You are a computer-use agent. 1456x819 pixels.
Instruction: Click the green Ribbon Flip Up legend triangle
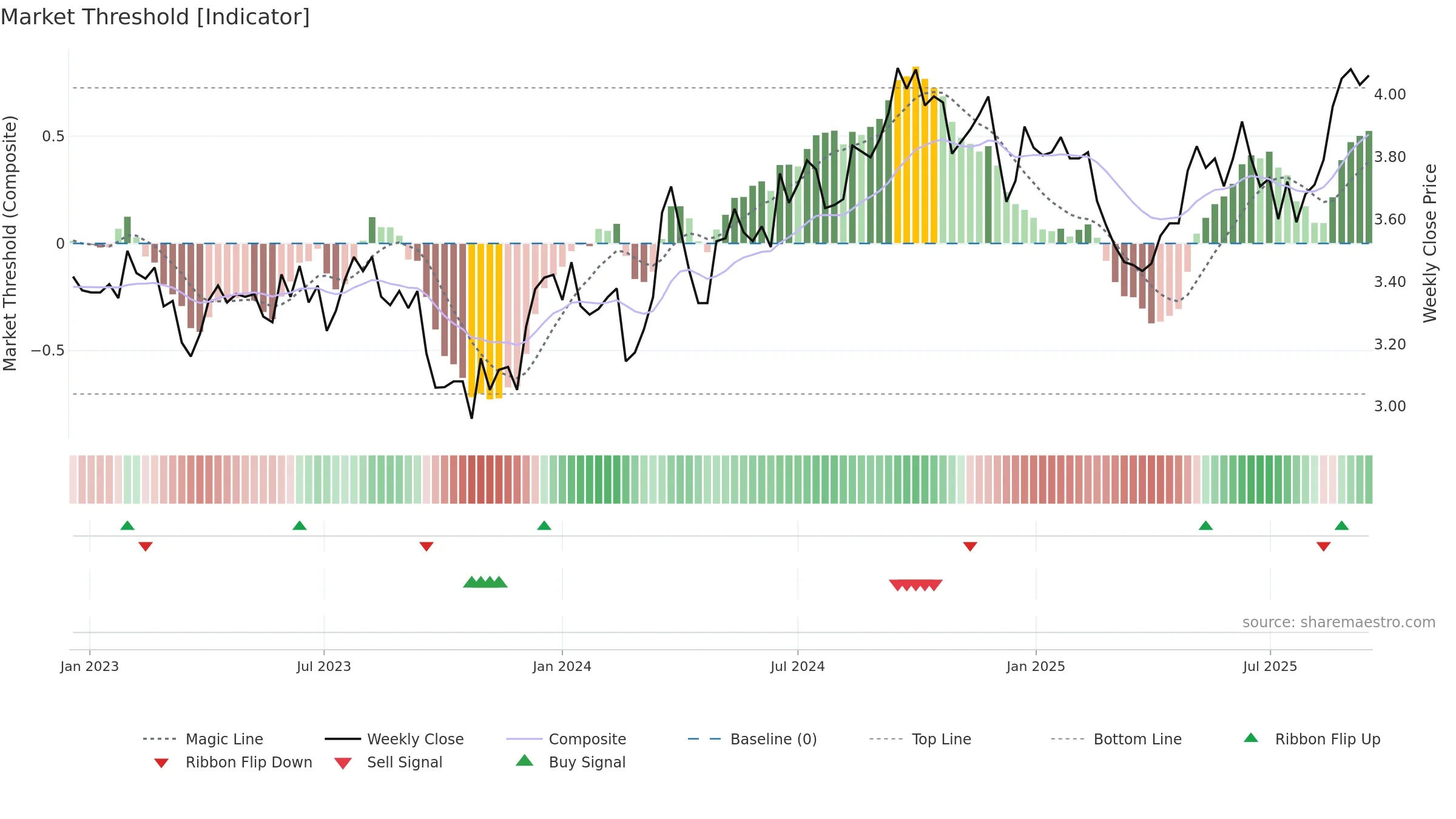tap(1251, 738)
